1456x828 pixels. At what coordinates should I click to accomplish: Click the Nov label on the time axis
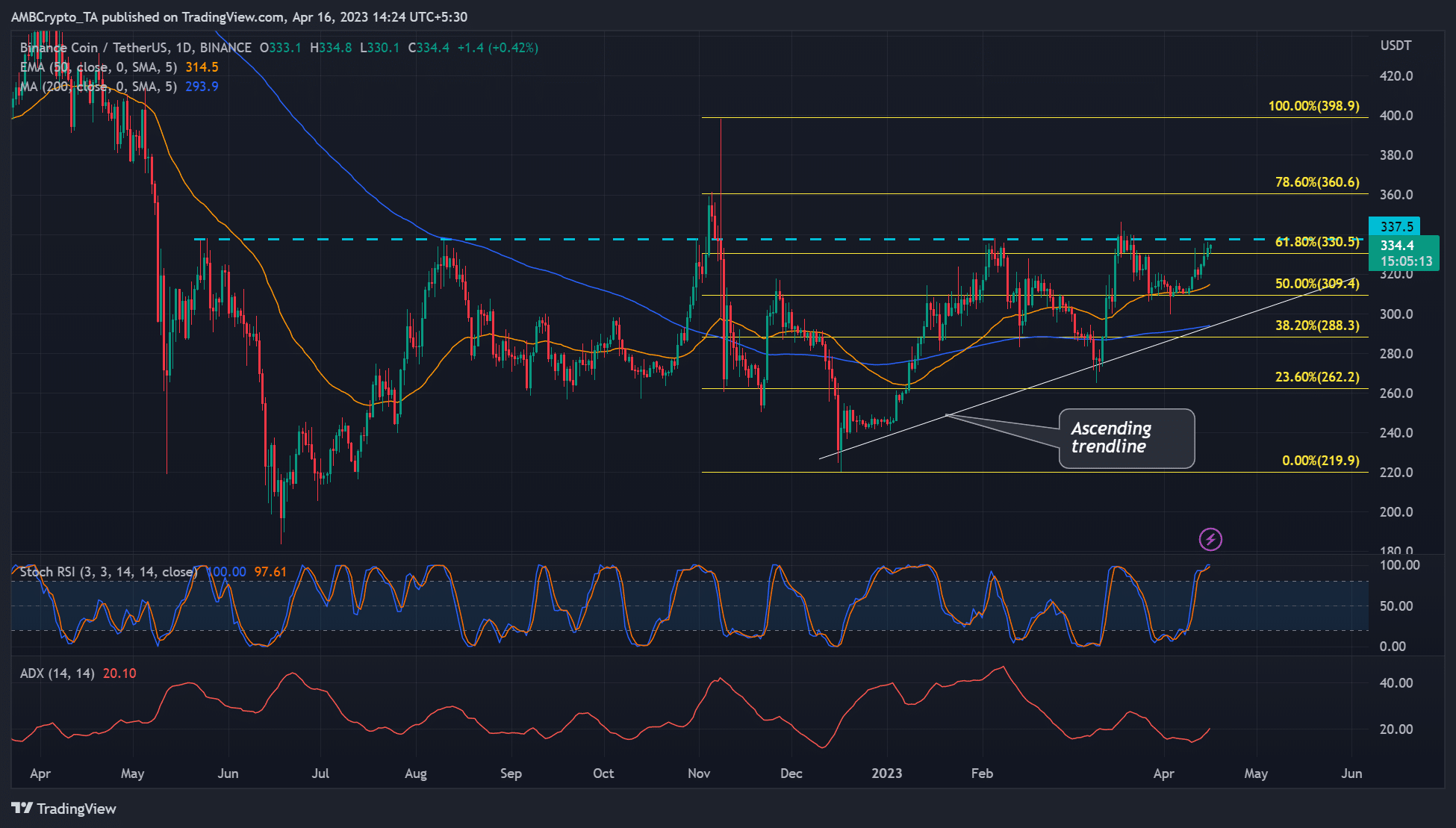[x=699, y=773]
